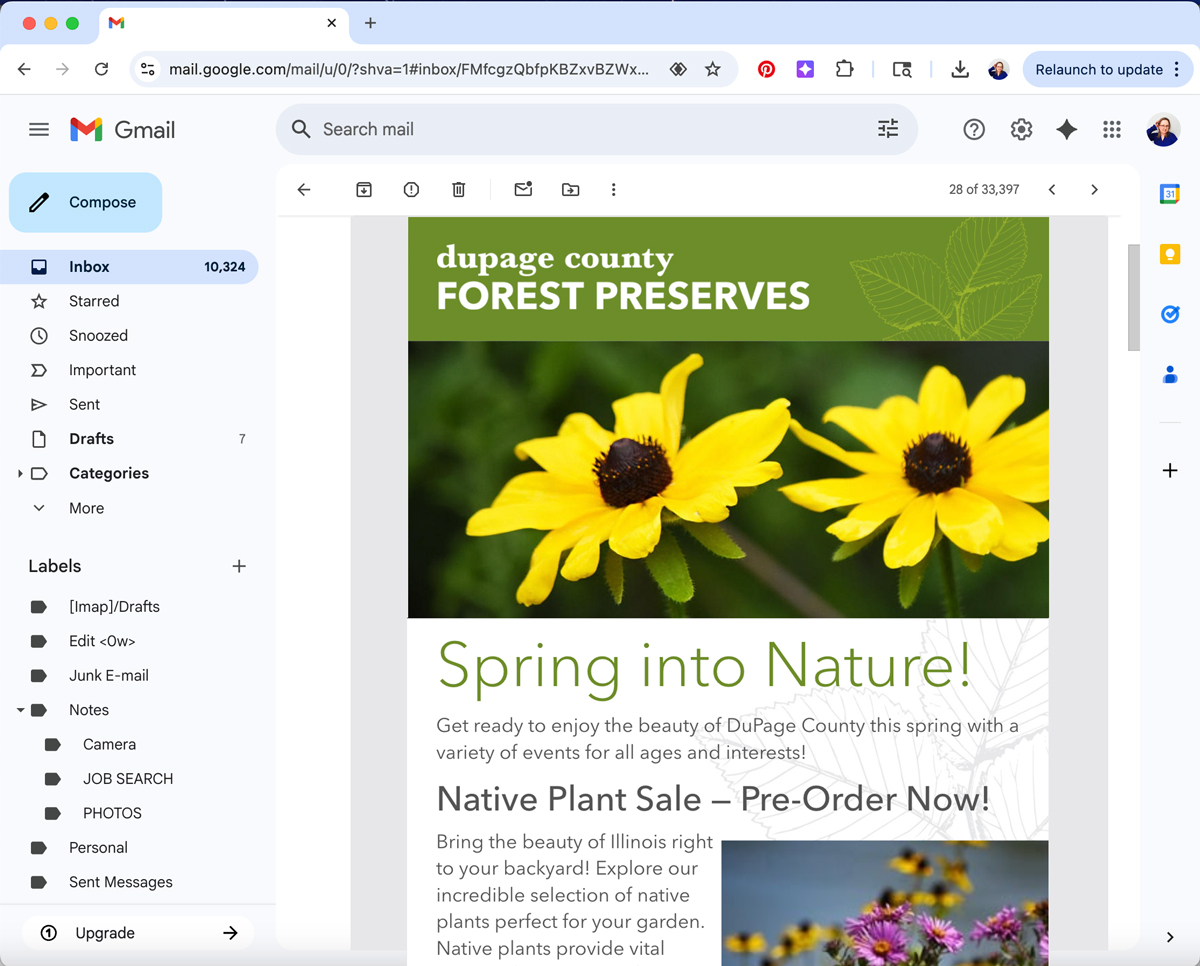Mark the message as unread

[x=523, y=190]
